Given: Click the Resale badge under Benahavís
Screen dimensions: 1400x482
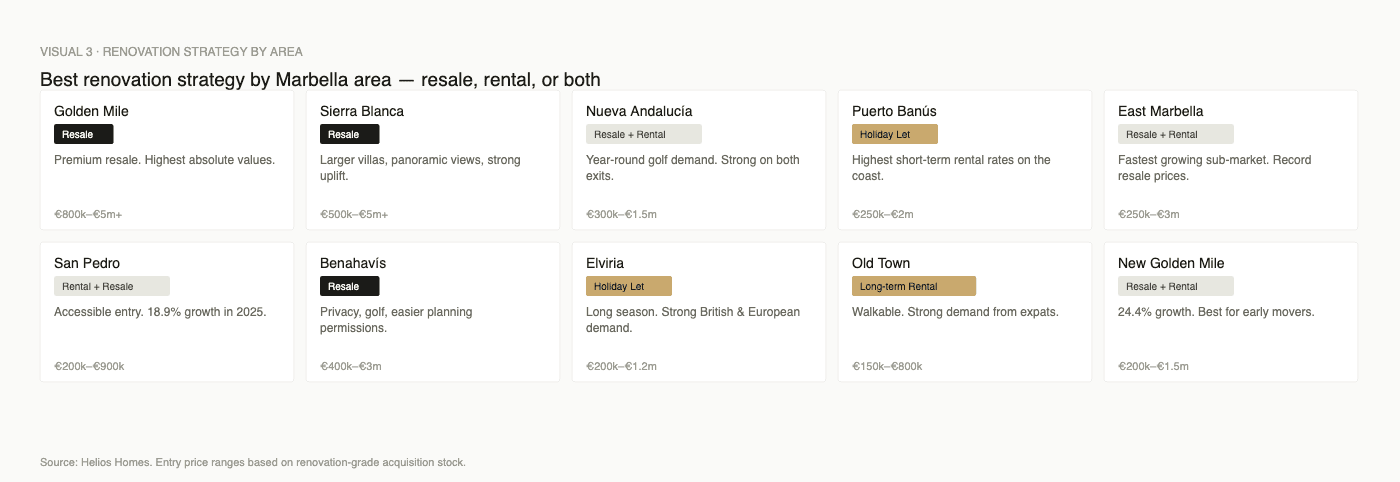Looking at the screenshot, I should click(x=349, y=286).
